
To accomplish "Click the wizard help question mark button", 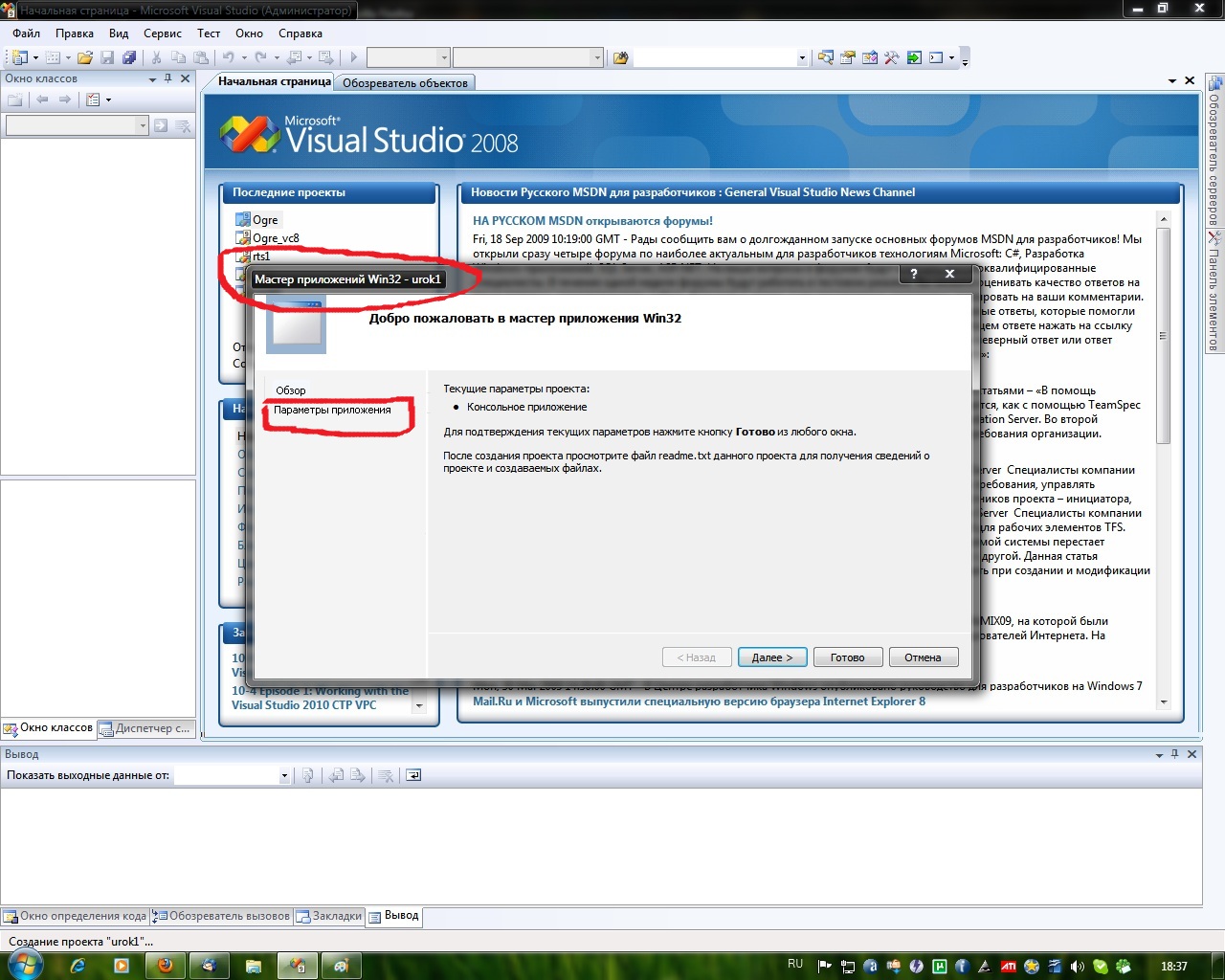I will [x=914, y=274].
